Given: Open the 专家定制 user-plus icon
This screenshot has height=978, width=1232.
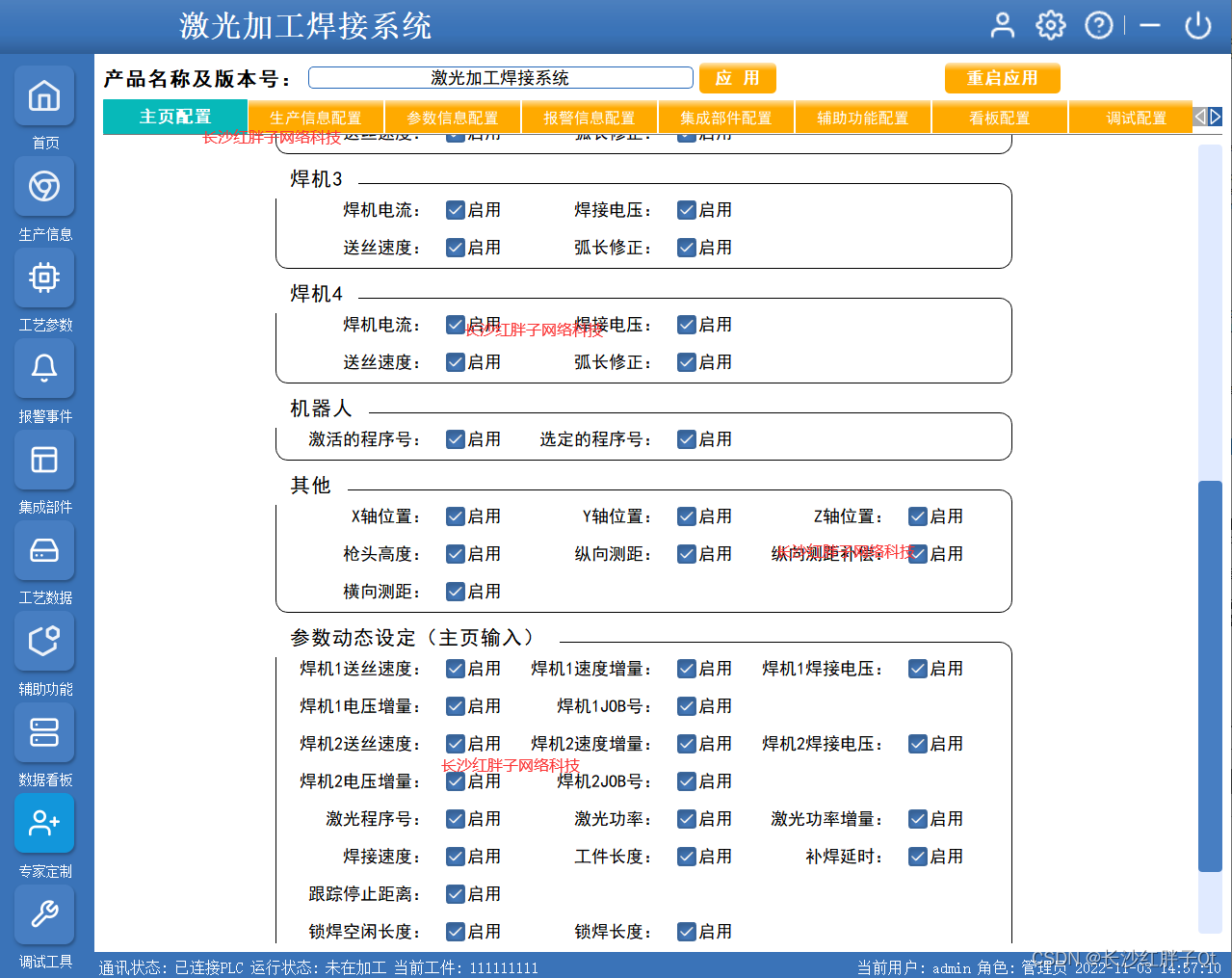Looking at the screenshot, I should 44,823.
